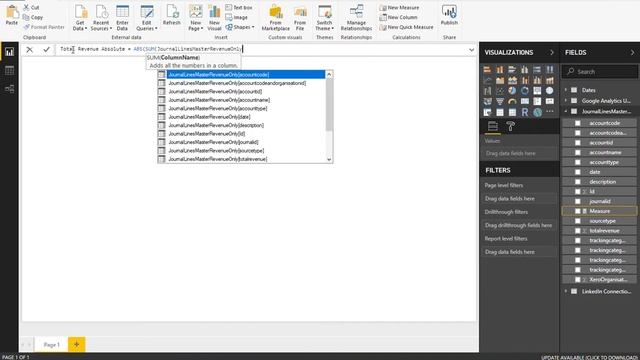Screen dimensions: 640x360
Task: Check the description field checkbox
Action: coord(578,182)
